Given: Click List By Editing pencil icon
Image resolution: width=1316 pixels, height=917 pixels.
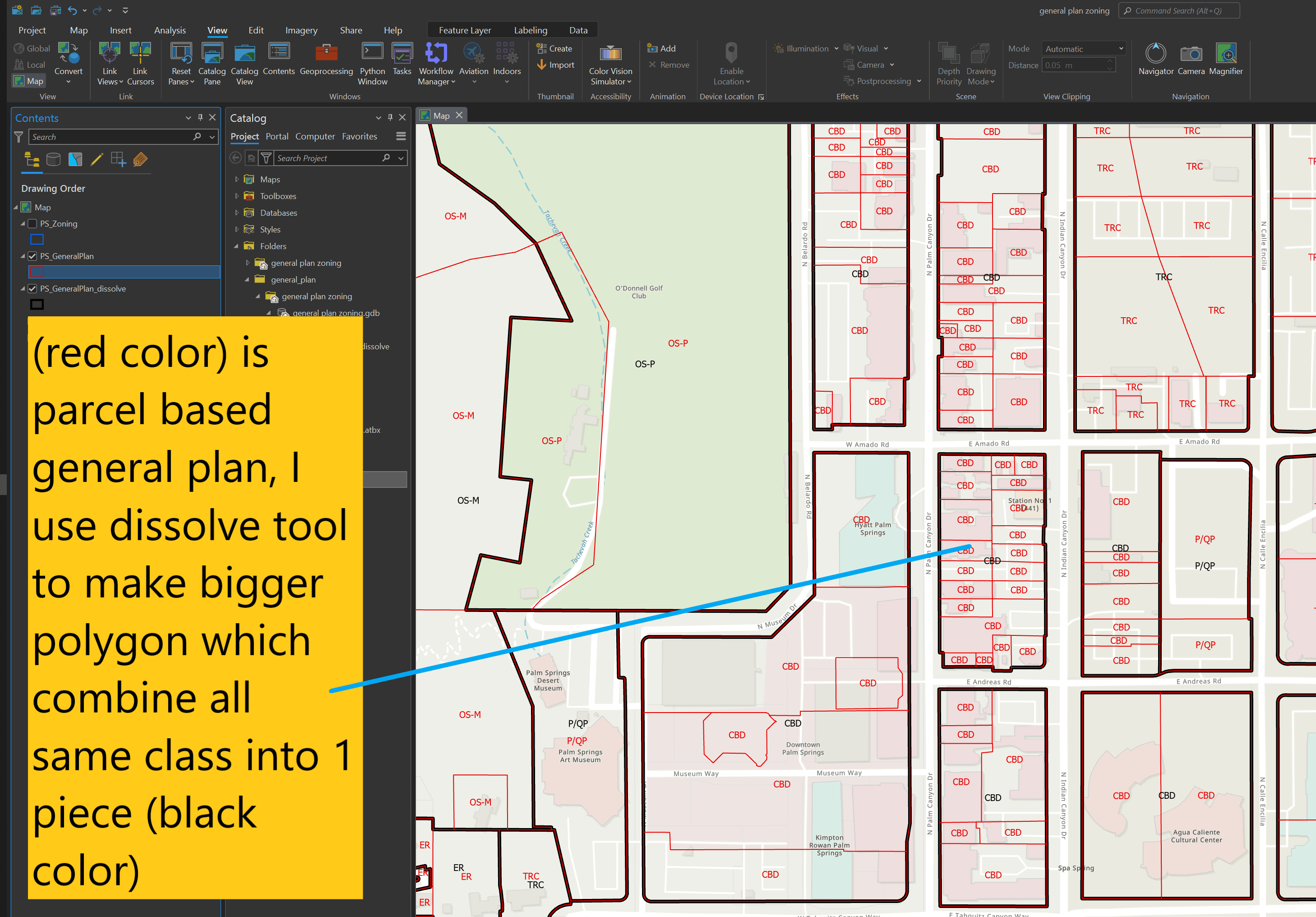Looking at the screenshot, I should 96,159.
